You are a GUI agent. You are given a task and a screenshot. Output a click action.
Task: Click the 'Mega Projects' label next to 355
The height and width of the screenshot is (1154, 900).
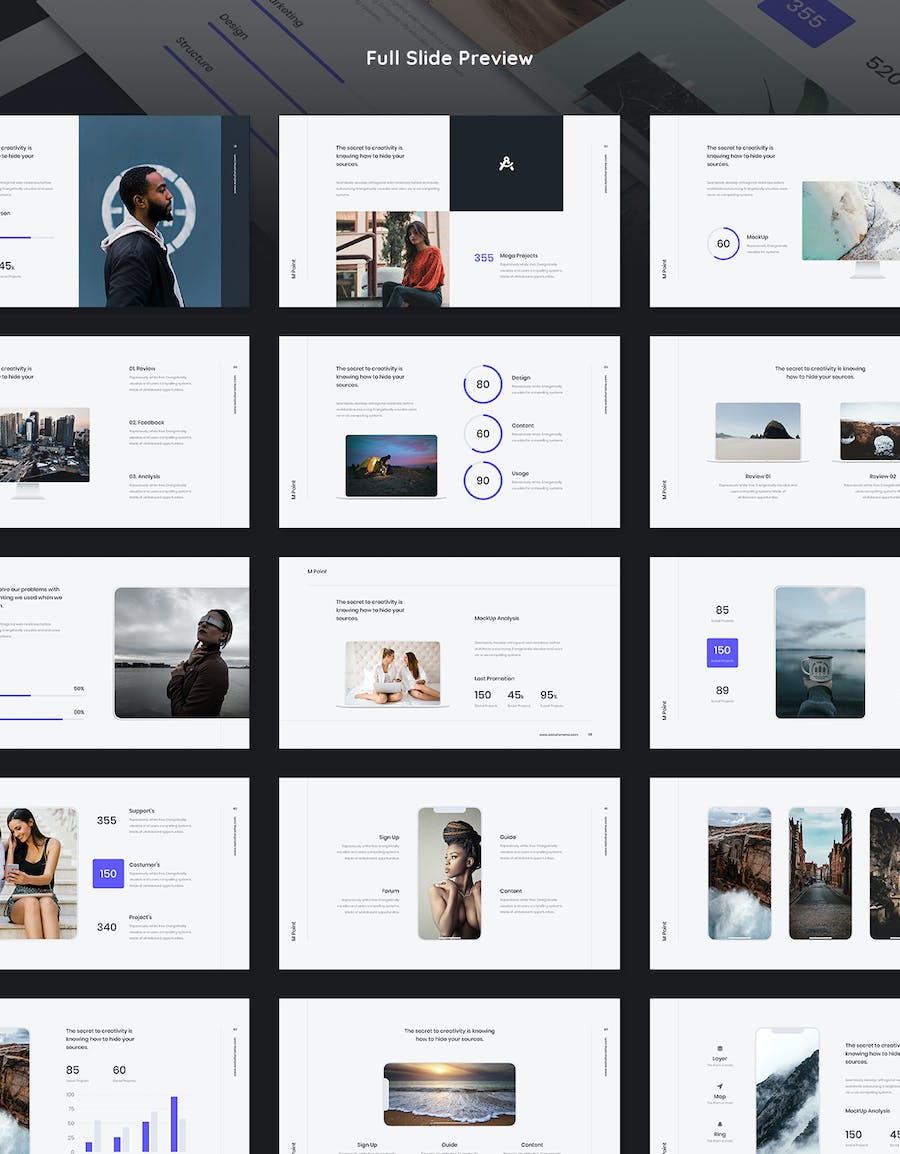pos(520,256)
